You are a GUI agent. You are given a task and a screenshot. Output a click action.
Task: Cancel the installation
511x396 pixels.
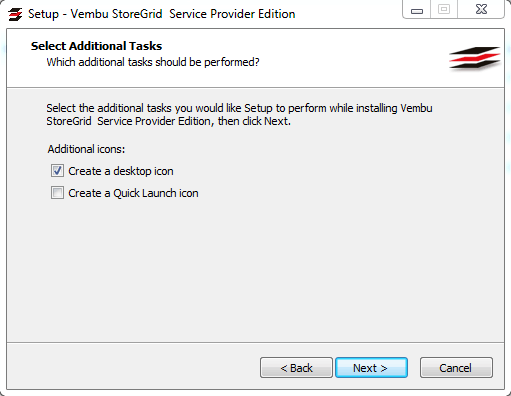456,368
